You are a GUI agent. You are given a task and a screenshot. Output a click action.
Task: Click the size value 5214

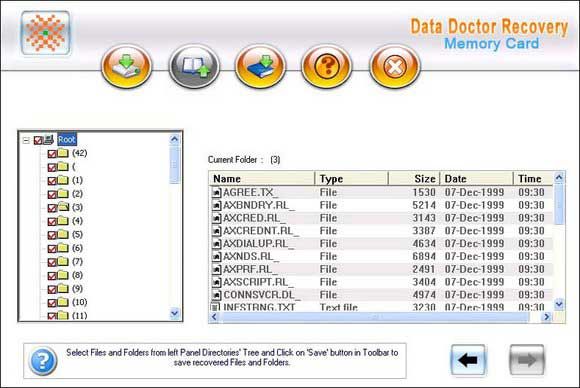point(424,205)
